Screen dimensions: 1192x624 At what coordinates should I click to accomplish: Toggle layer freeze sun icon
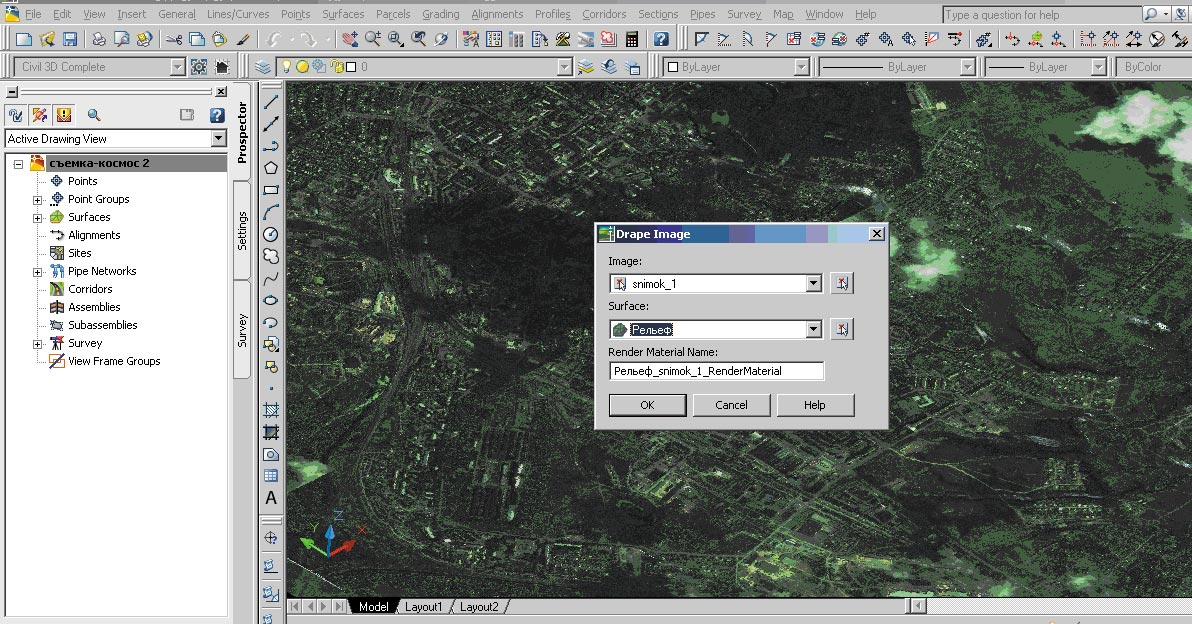[302, 67]
